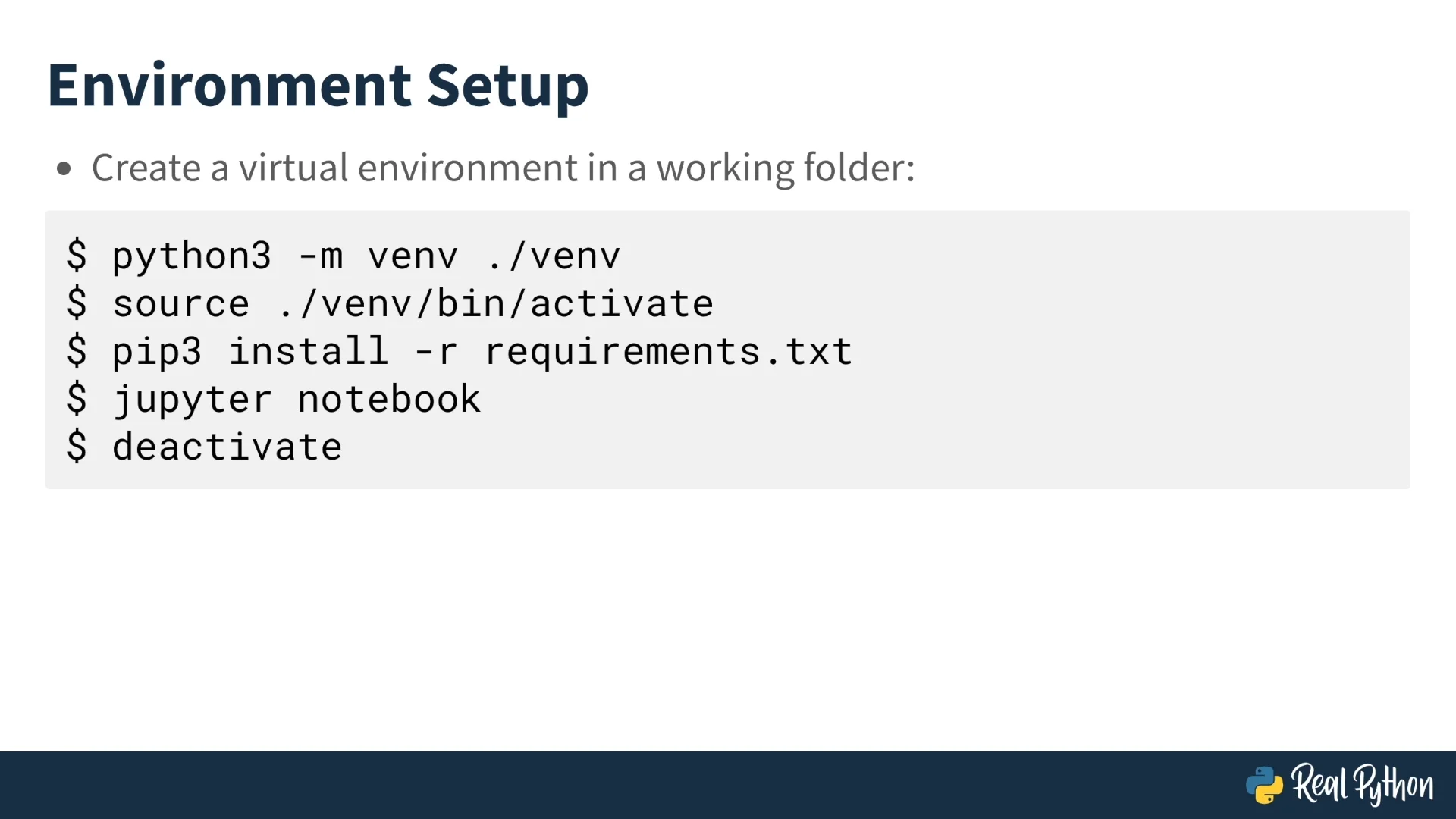This screenshot has width=1456, height=819.
Task: Click the dollar prompt before pip3
Action: tap(77, 350)
